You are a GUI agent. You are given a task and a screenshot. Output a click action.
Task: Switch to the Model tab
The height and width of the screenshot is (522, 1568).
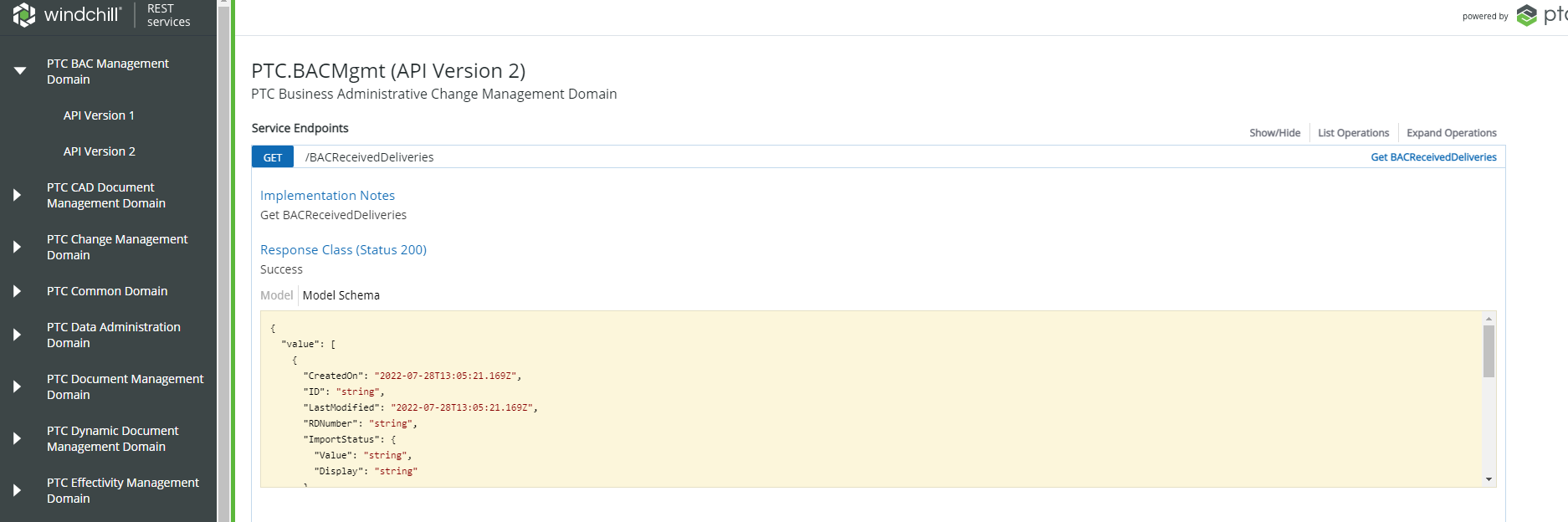click(x=276, y=295)
